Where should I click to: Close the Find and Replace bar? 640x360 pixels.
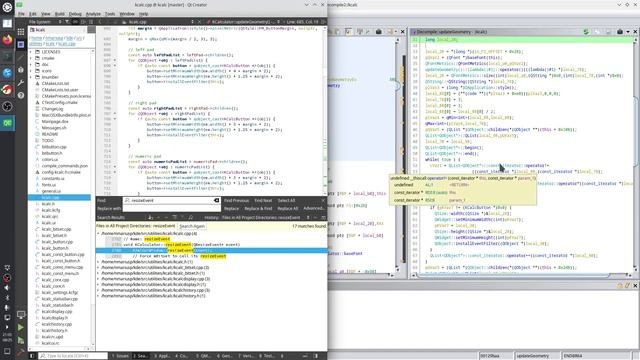pyautogui.click(x=323, y=200)
